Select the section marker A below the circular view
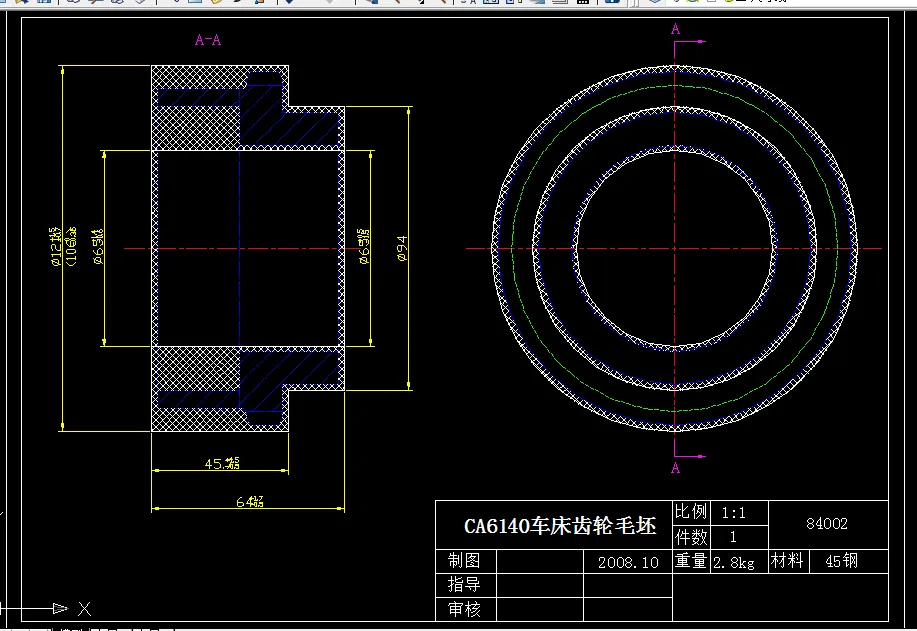917x631 pixels. click(675, 468)
